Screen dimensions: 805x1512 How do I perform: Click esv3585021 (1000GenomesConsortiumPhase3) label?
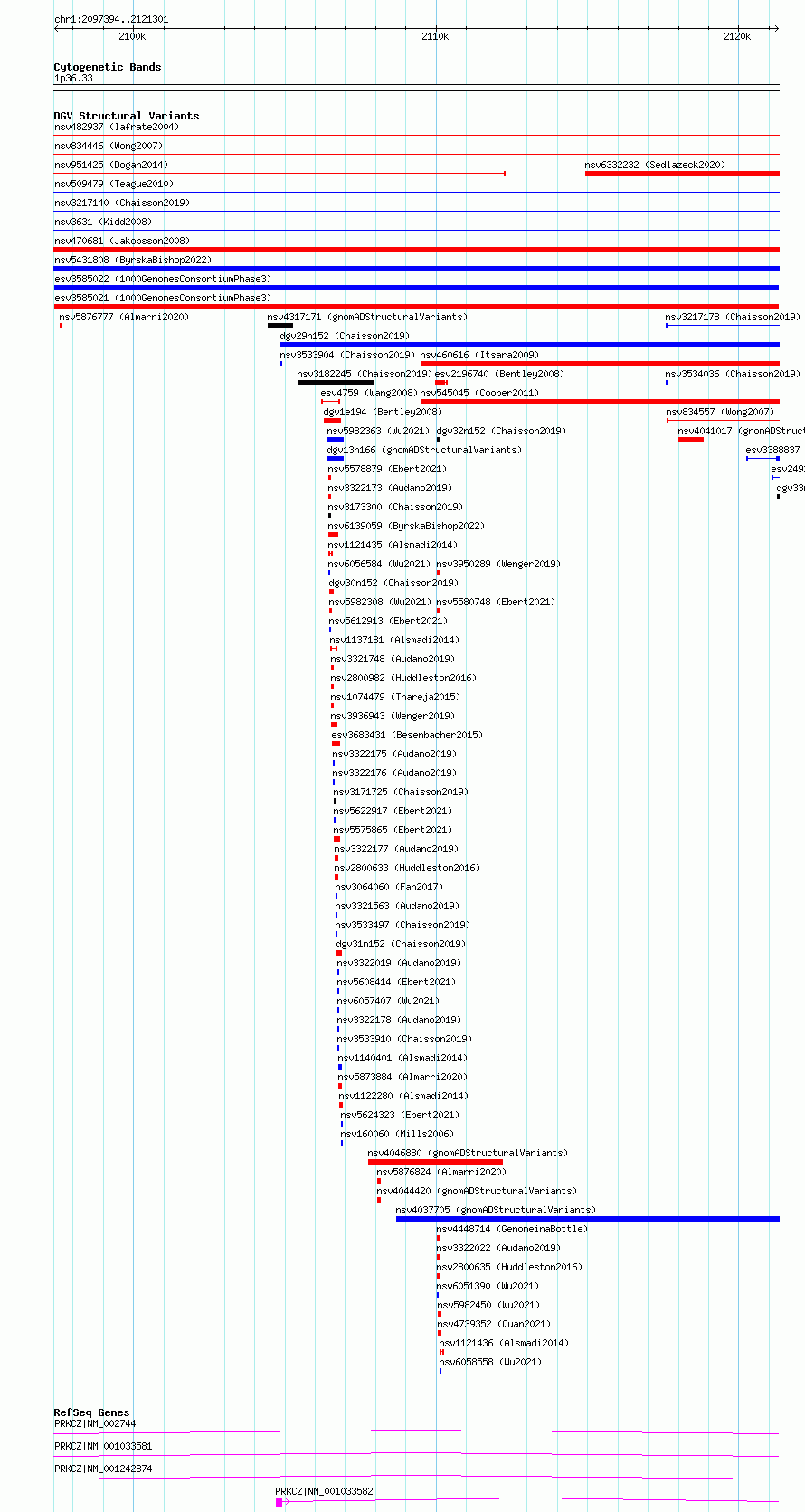click(163, 298)
